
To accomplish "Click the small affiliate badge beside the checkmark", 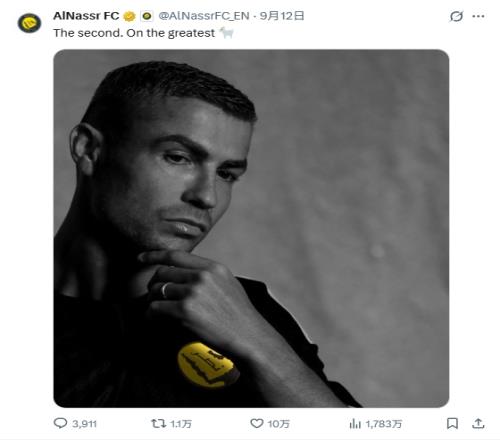I will click(x=147, y=16).
